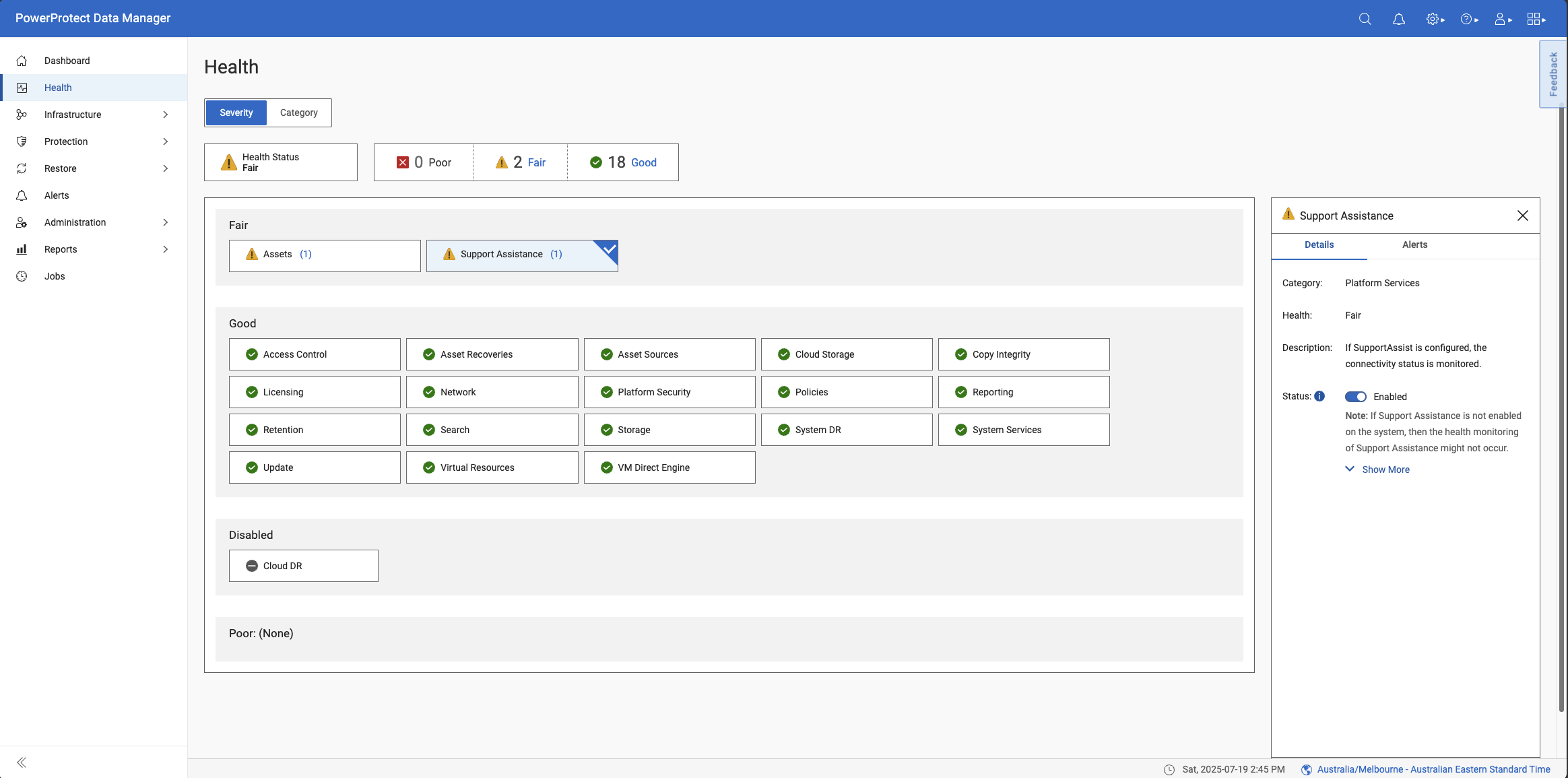Expand the Administration section chevron
The width and height of the screenshot is (1568, 778).
(x=165, y=222)
